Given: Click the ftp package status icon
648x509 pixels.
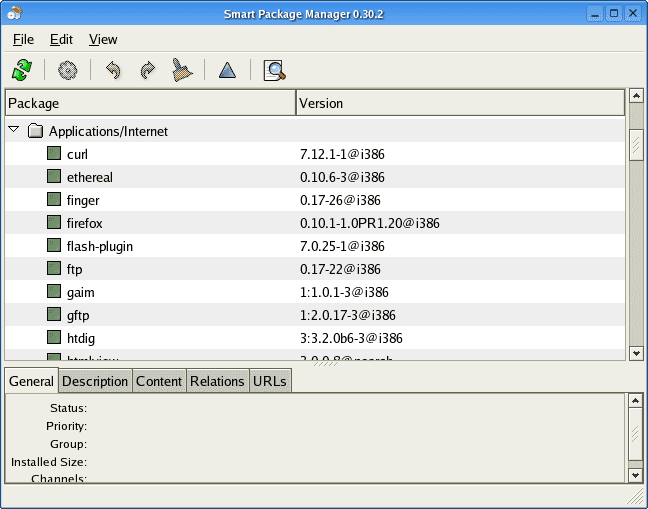Looking at the screenshot, I should pyautogui.click(x=54, y=269).
